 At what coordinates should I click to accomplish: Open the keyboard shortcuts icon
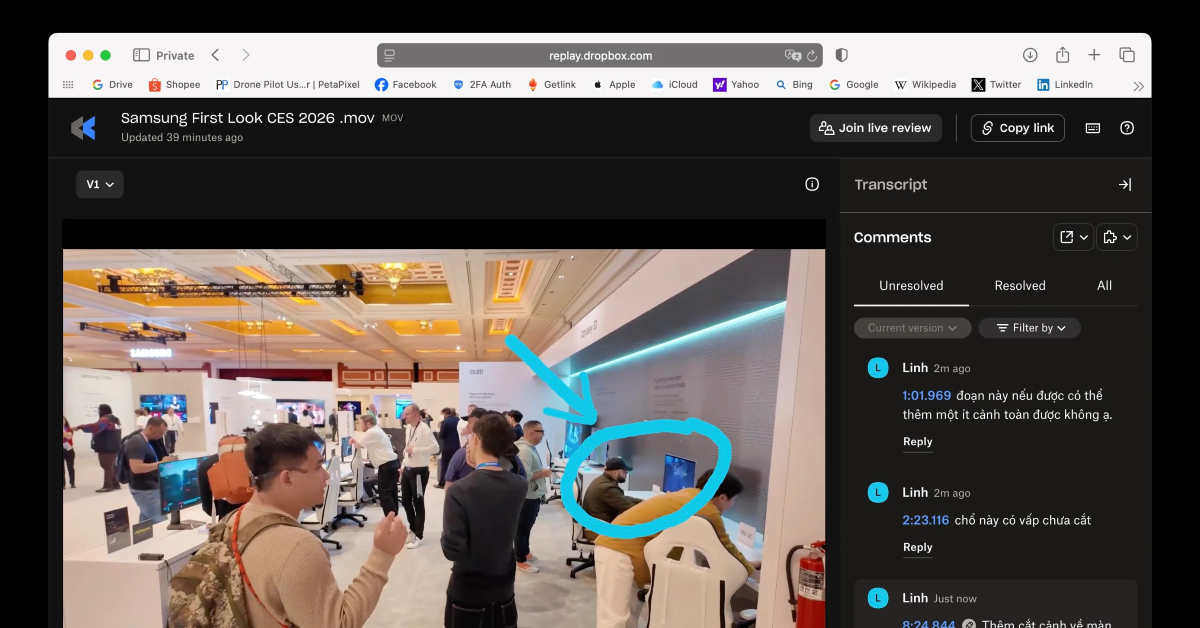click(1092, 128)
